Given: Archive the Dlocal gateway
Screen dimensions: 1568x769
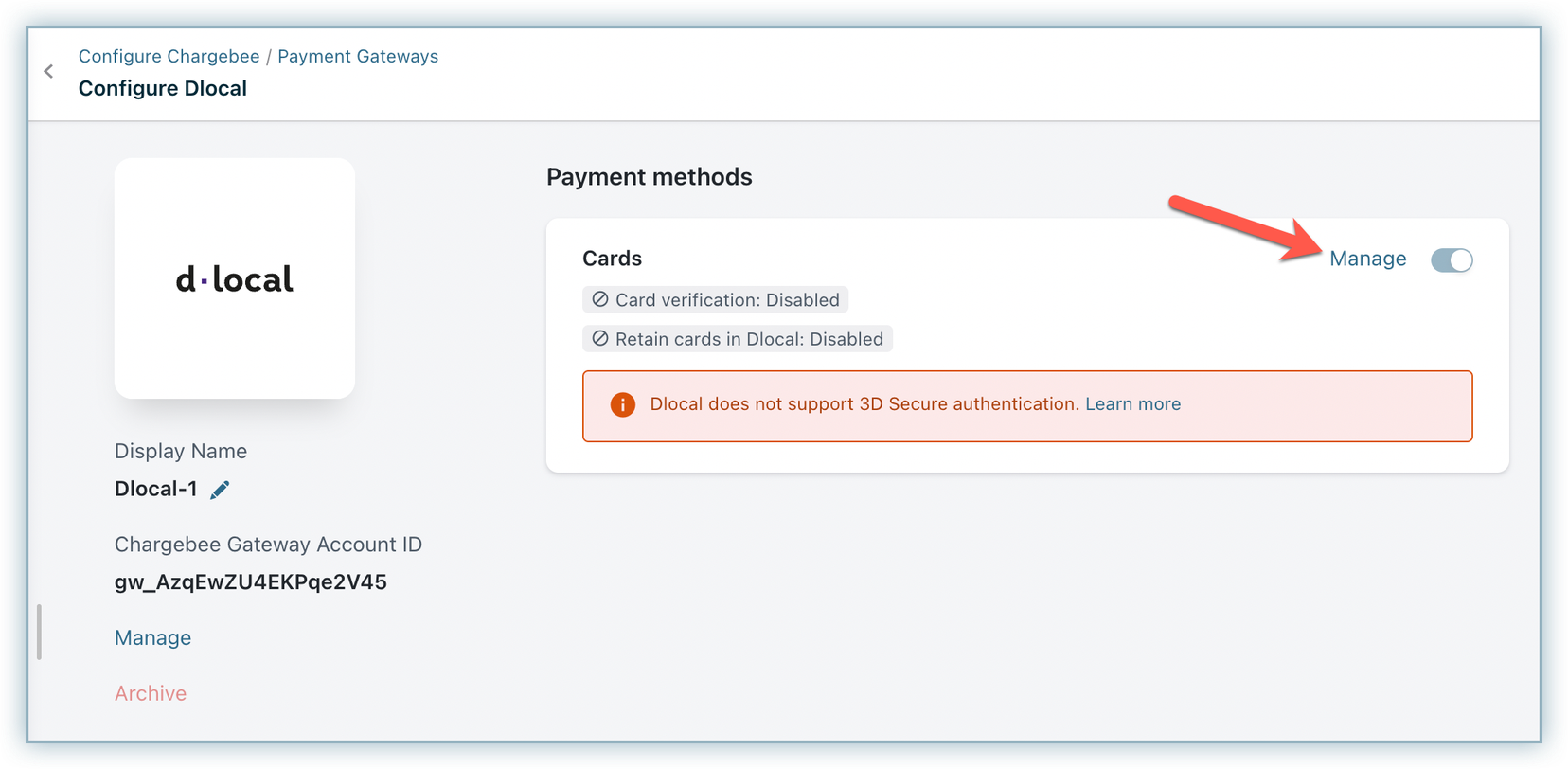Looking at the screenshot, I should click(151, 694).
